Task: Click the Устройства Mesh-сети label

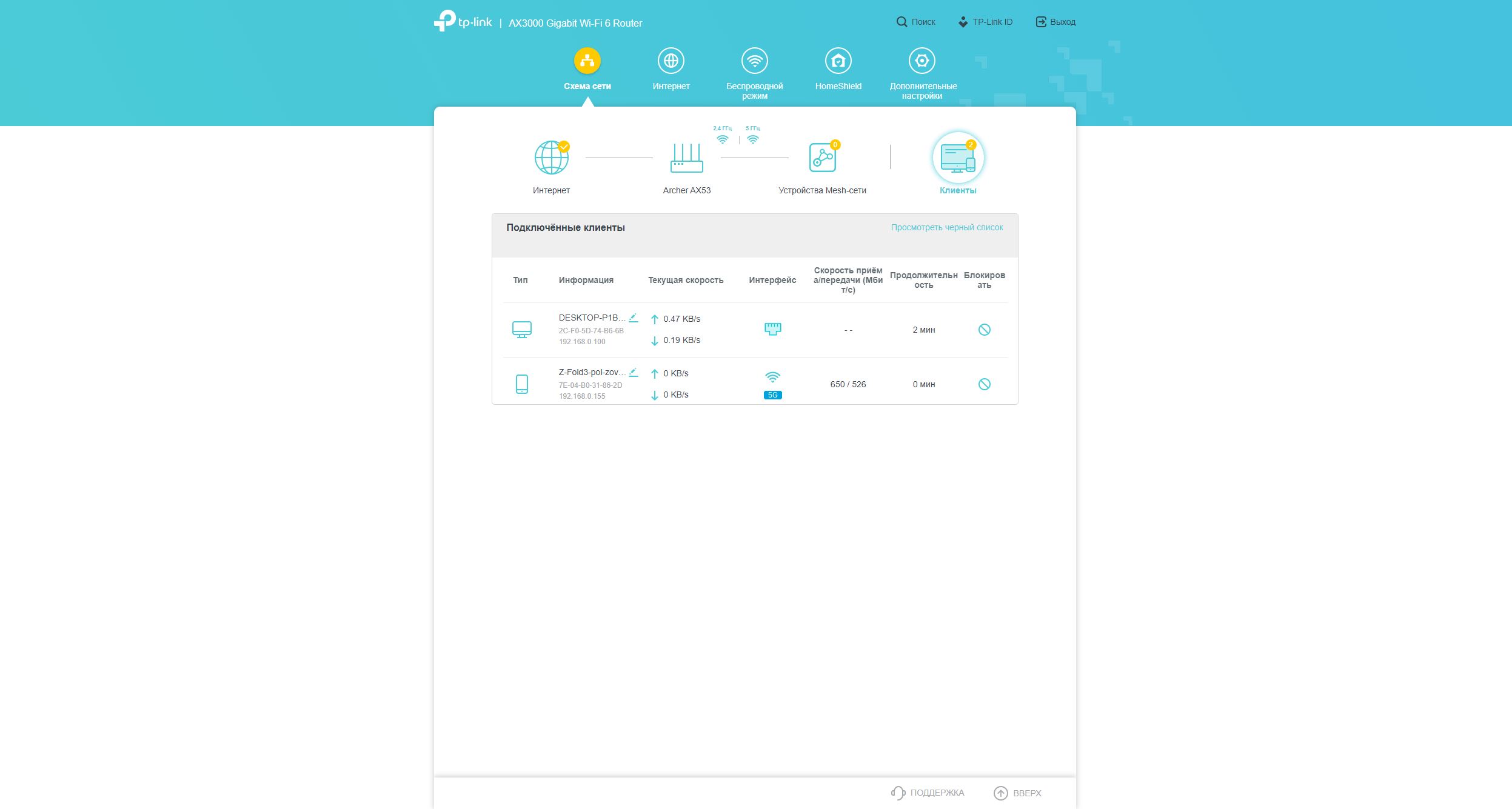Action: pos(822,190)
